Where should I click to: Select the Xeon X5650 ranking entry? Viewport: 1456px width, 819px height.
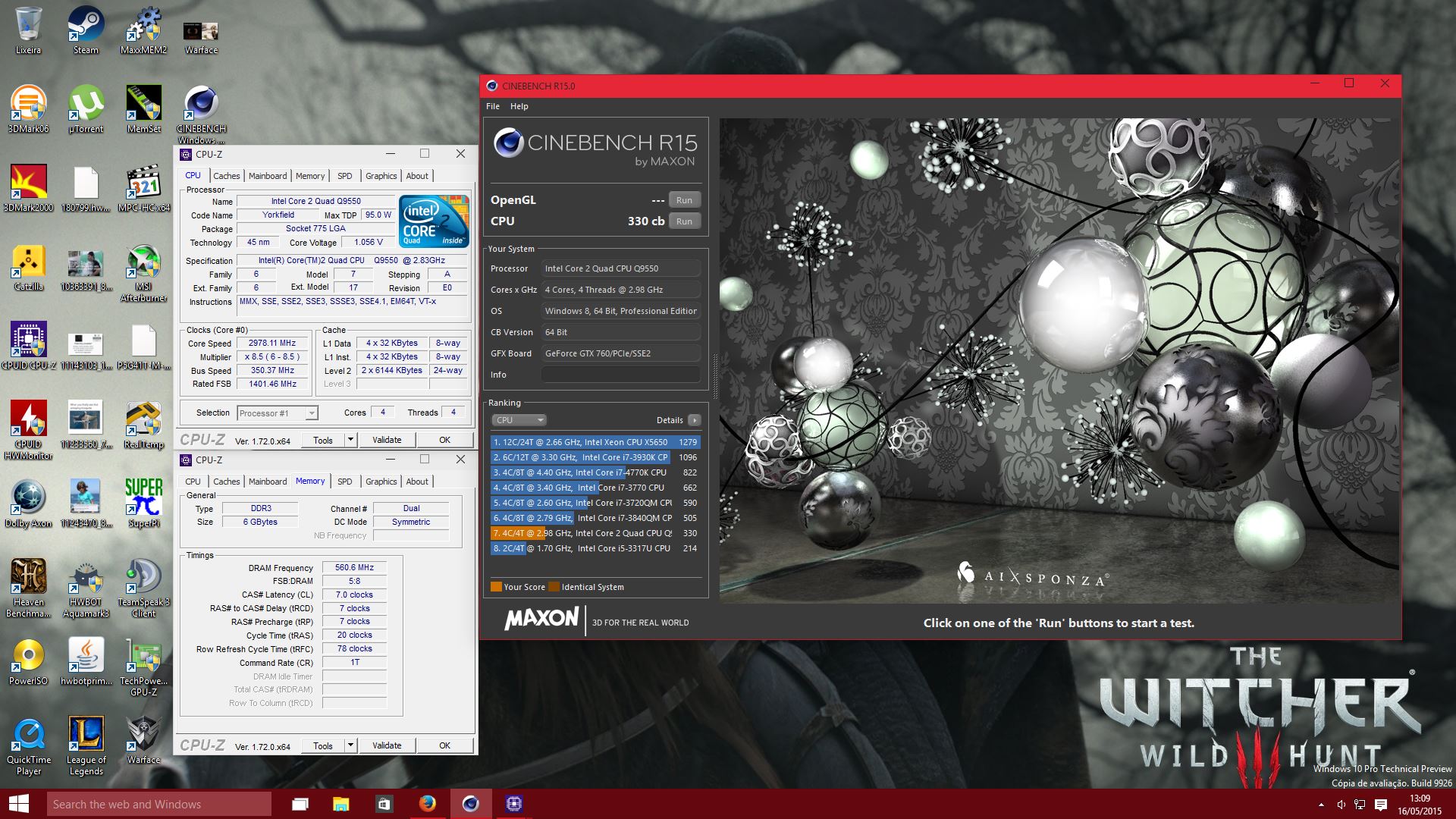coord(595,442)
